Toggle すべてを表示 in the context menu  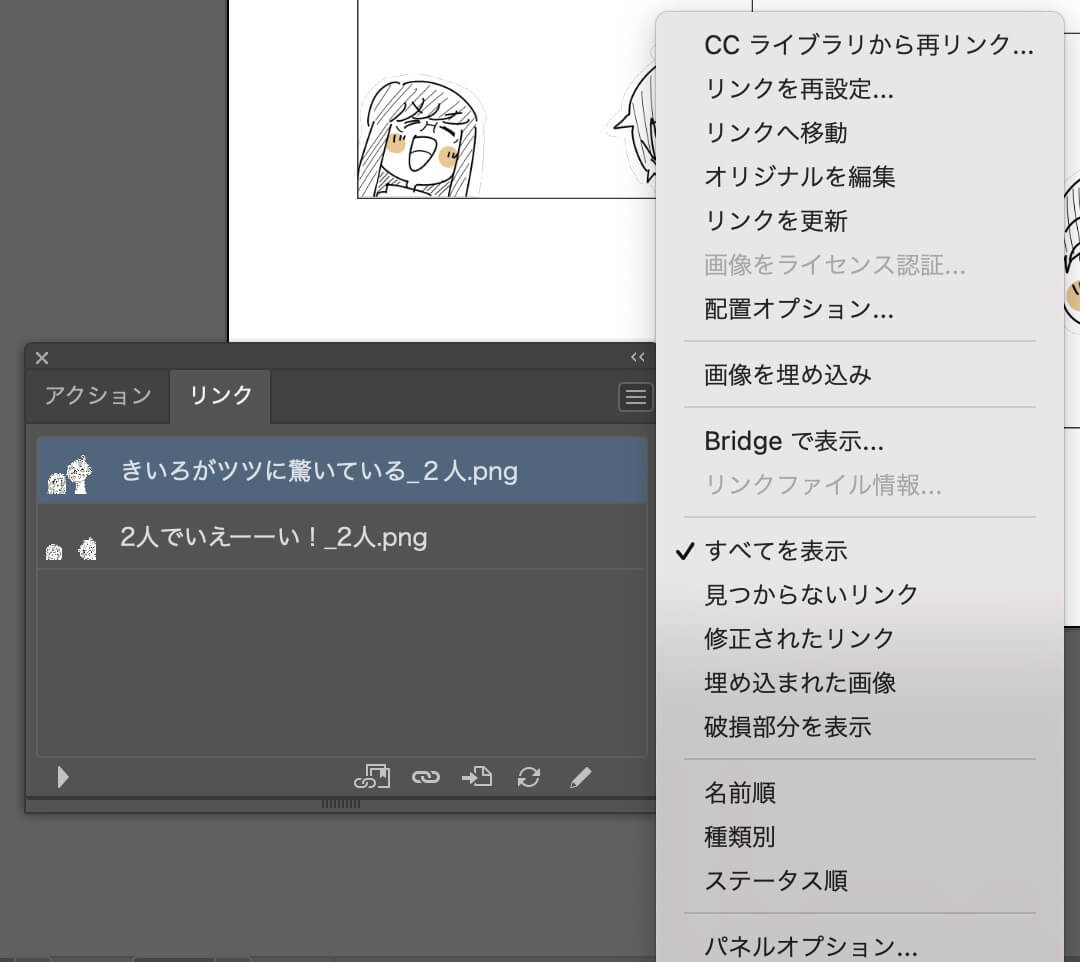click(x=775, y=549)
